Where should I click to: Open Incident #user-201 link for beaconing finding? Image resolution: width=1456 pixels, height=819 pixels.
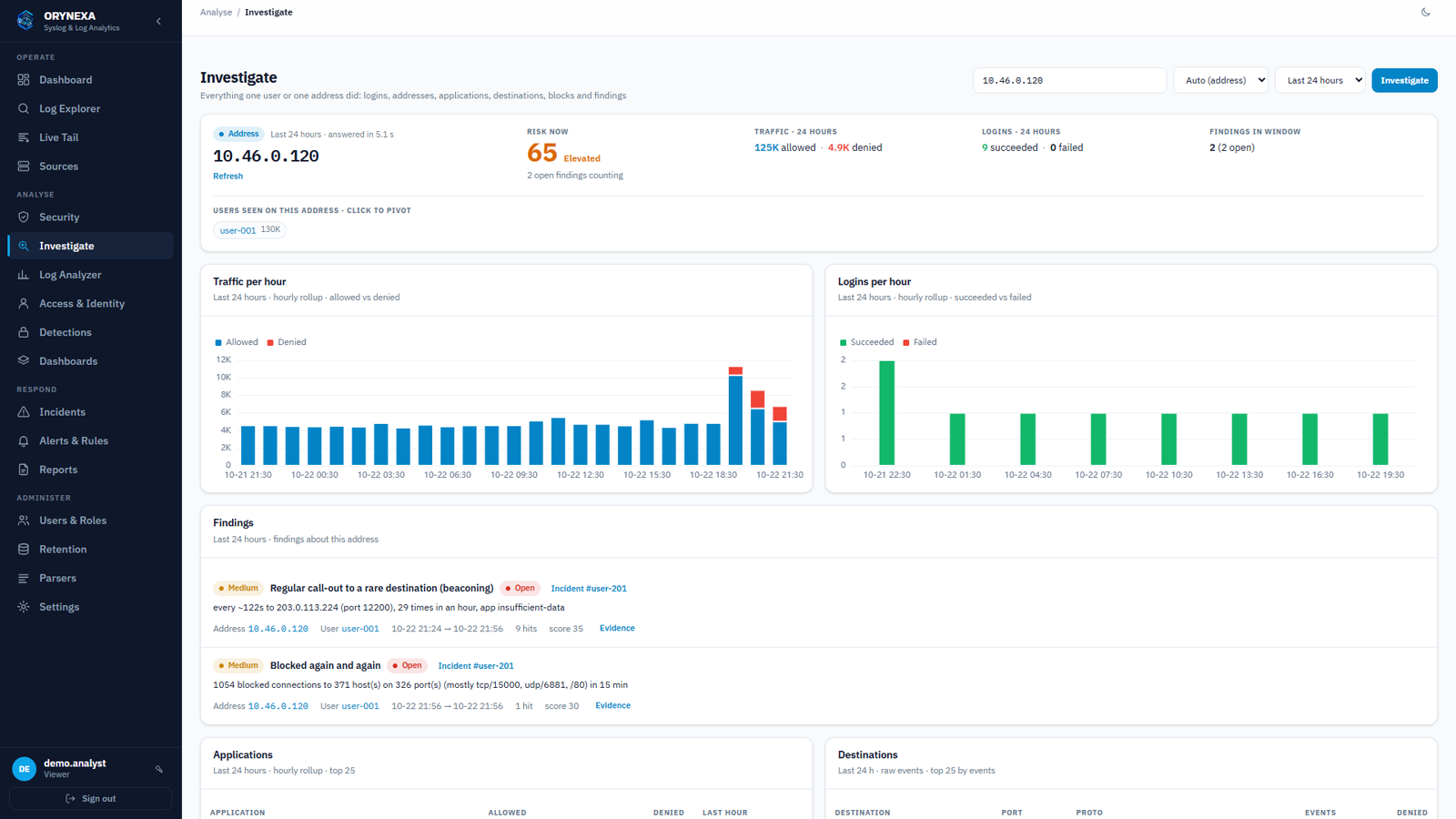pos(589,589)
